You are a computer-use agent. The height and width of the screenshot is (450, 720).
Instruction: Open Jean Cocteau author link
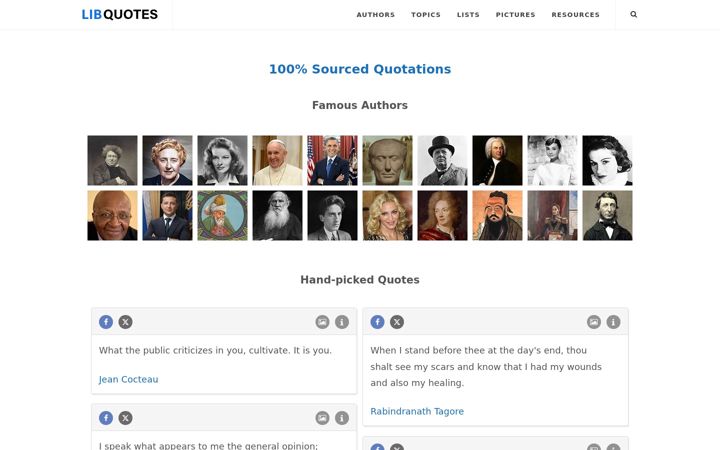pos(129,379)
